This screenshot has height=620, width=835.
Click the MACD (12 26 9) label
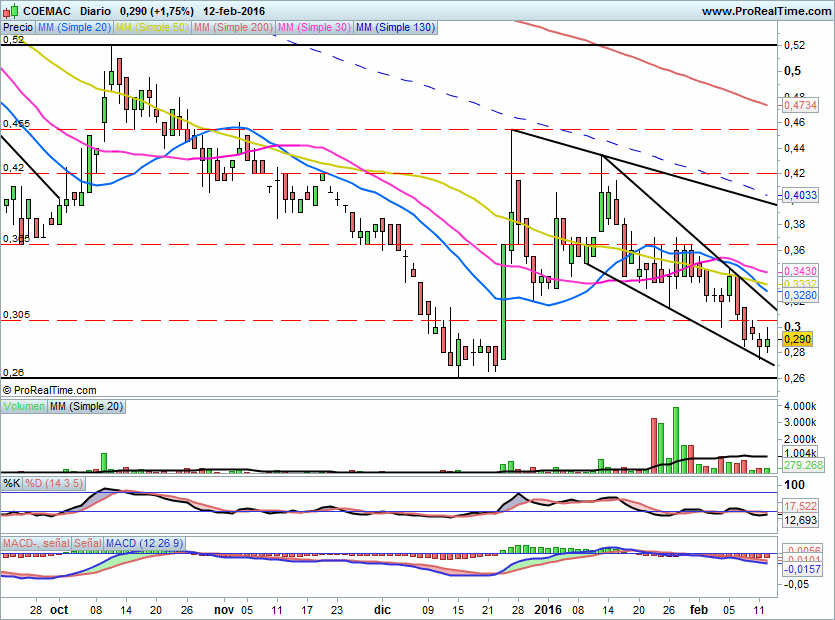point(144,543)
